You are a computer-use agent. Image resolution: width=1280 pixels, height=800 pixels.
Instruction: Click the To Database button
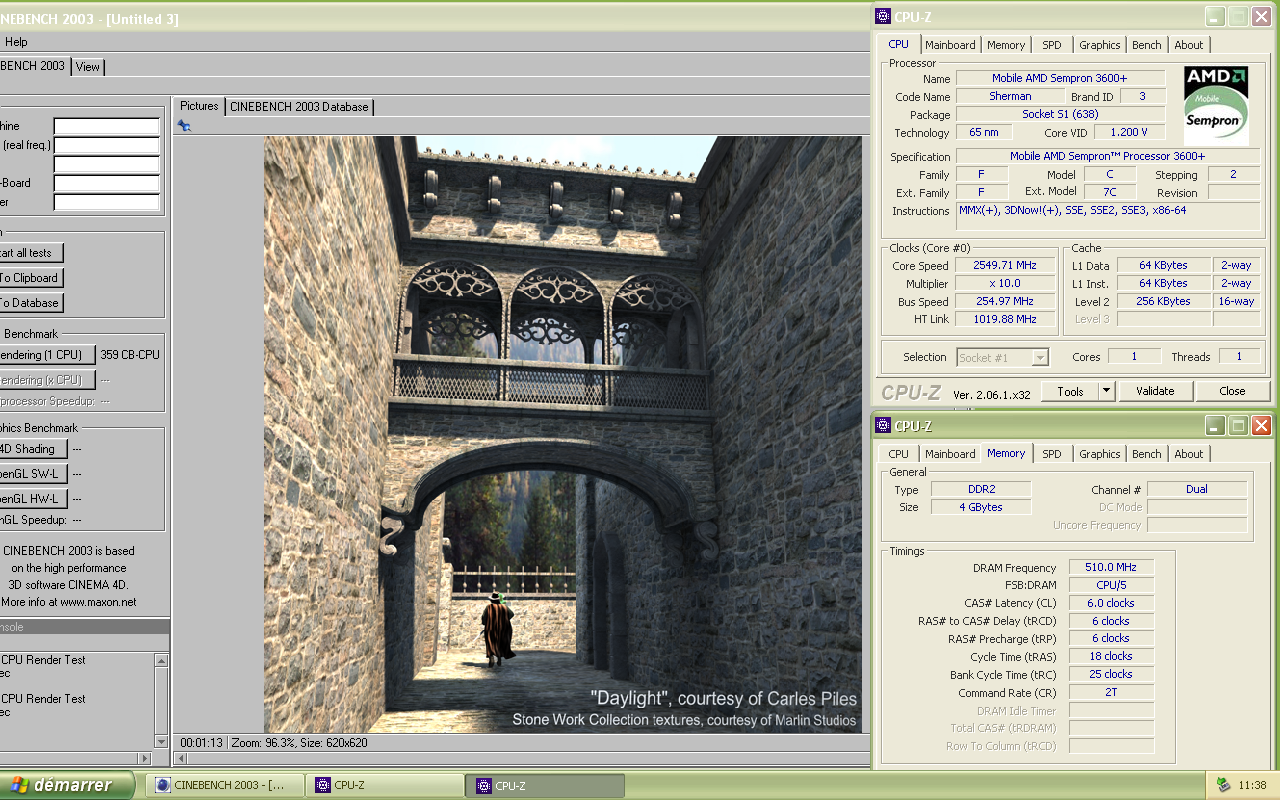point(31,303)
